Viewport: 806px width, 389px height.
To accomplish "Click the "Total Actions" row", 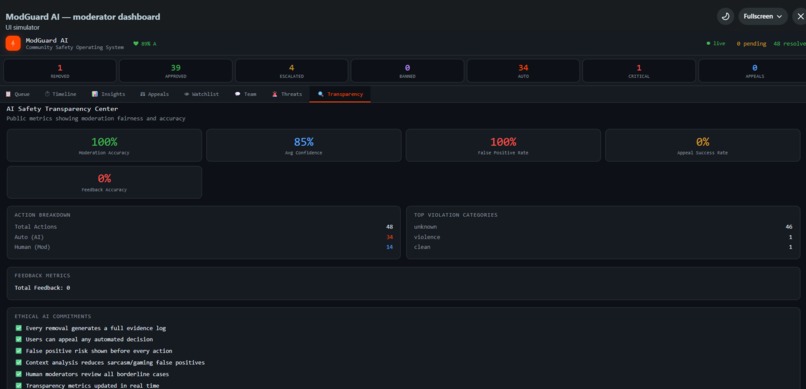I will [204, 227].
